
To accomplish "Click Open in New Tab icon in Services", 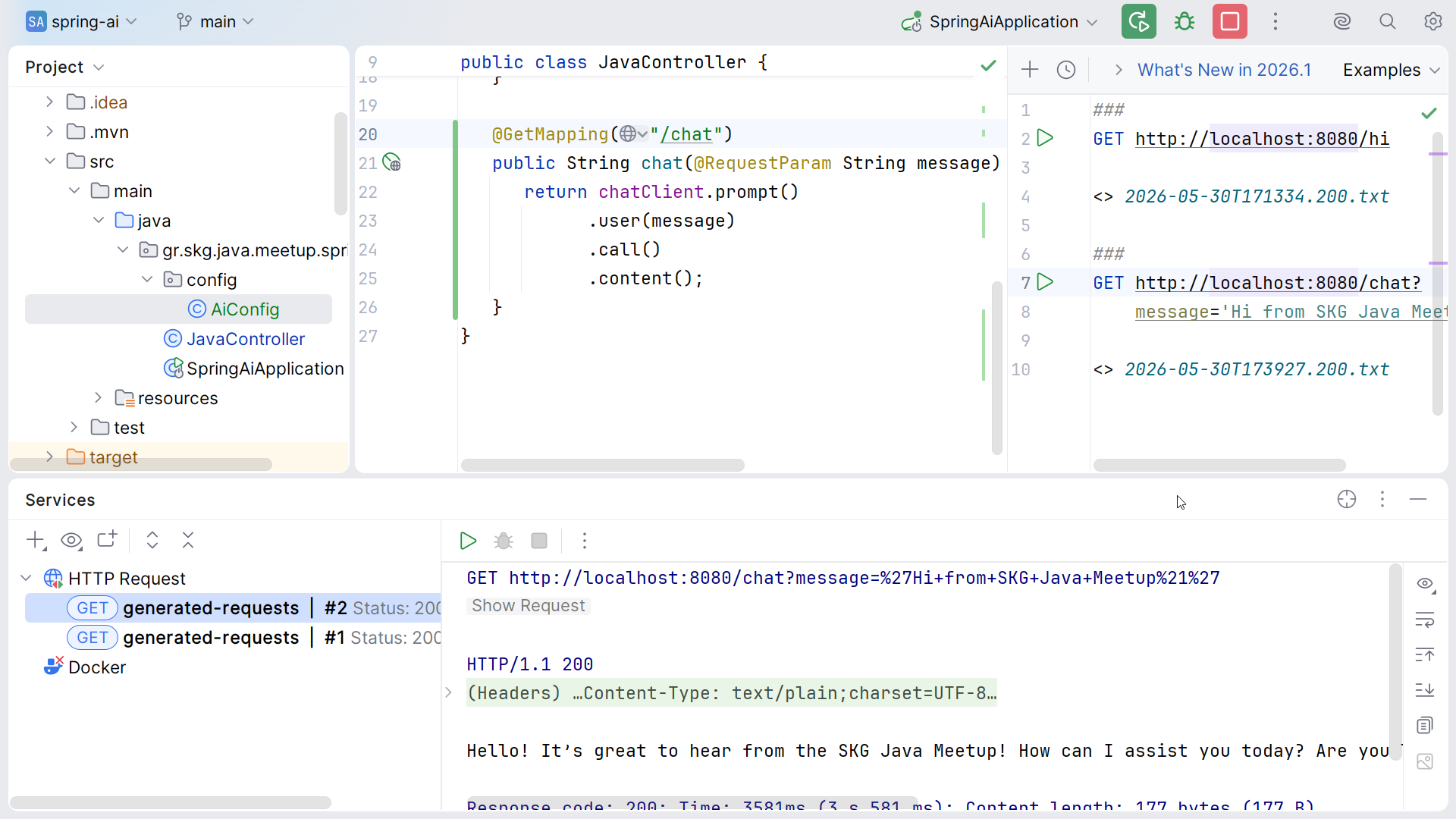I will point(107,539).
